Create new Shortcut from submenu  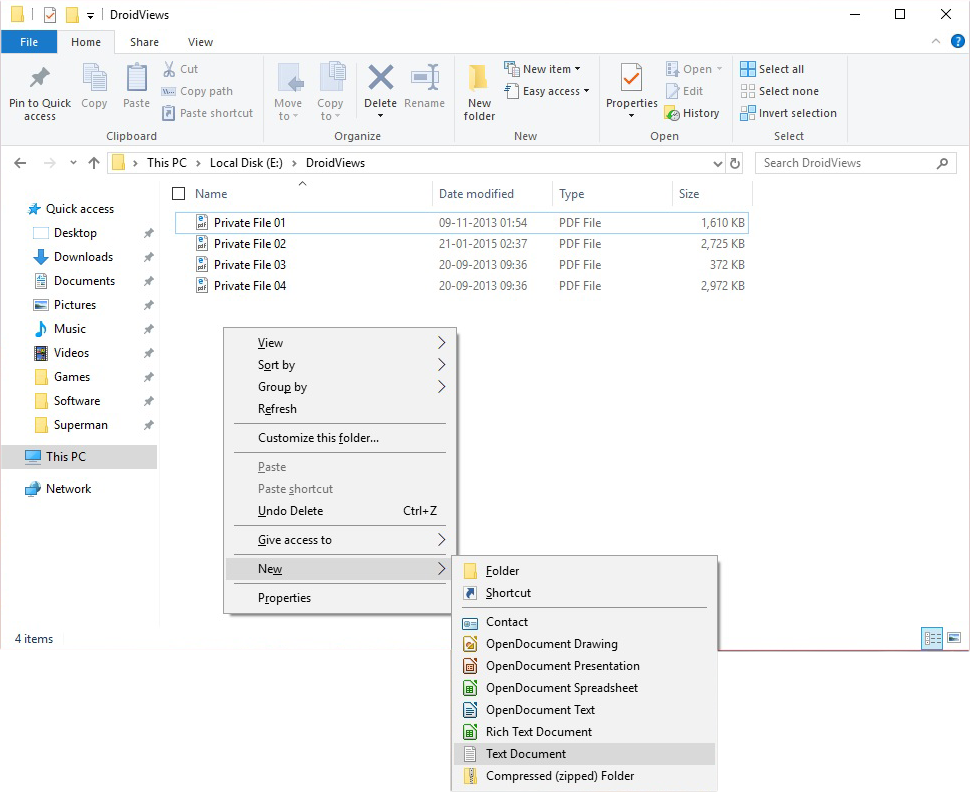[585, 593]
